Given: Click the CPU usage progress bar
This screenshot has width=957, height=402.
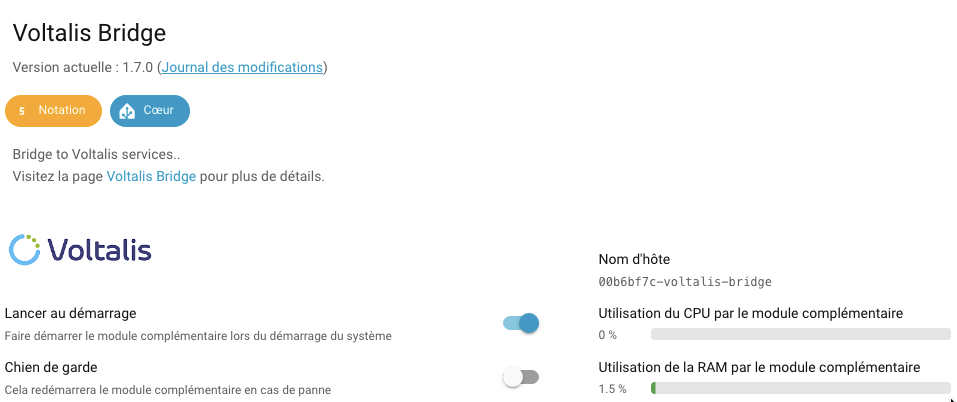Looking at the screenshot, I should point(800,334).
